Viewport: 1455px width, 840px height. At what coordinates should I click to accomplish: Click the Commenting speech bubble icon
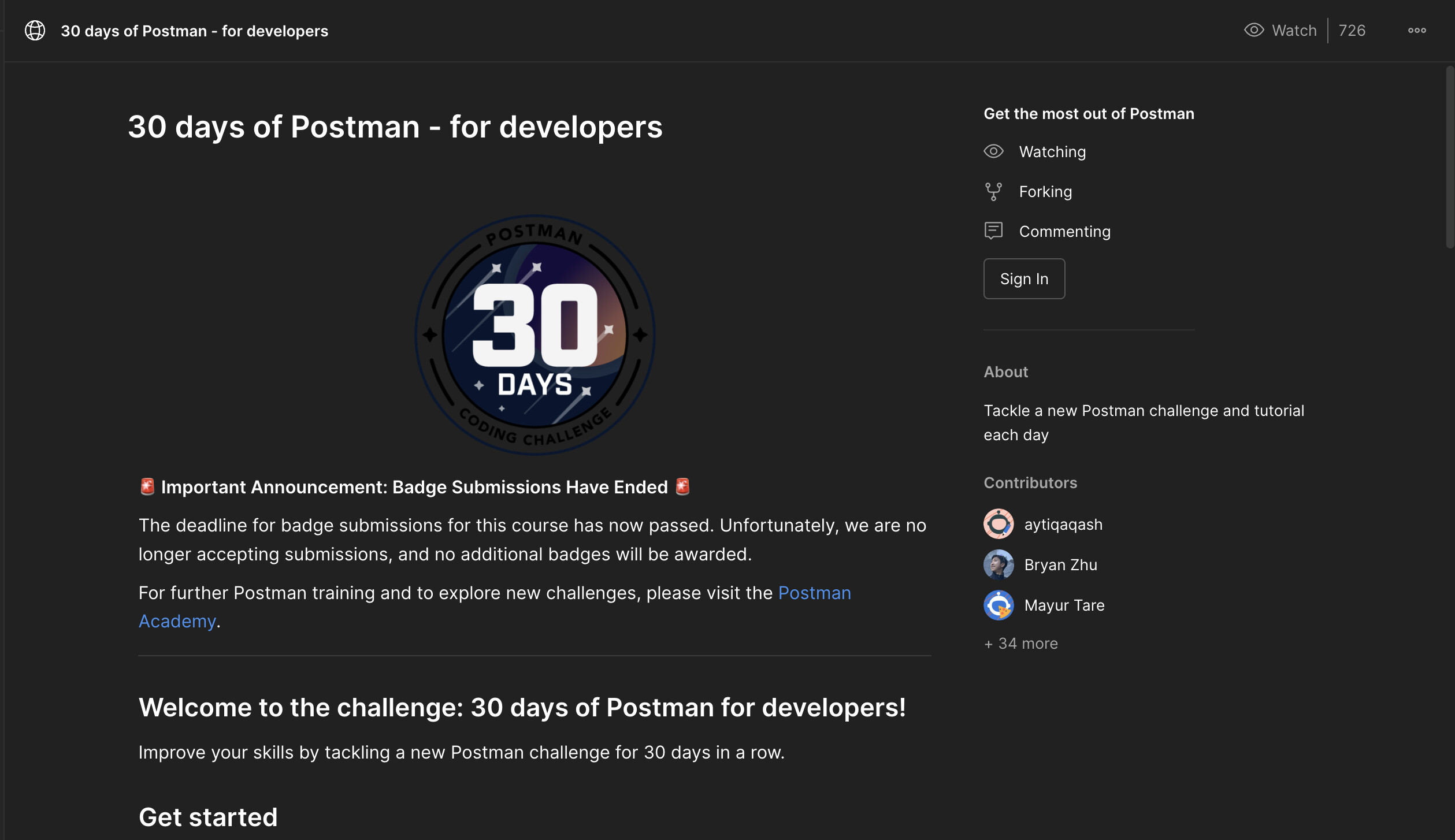coord(993,231)
